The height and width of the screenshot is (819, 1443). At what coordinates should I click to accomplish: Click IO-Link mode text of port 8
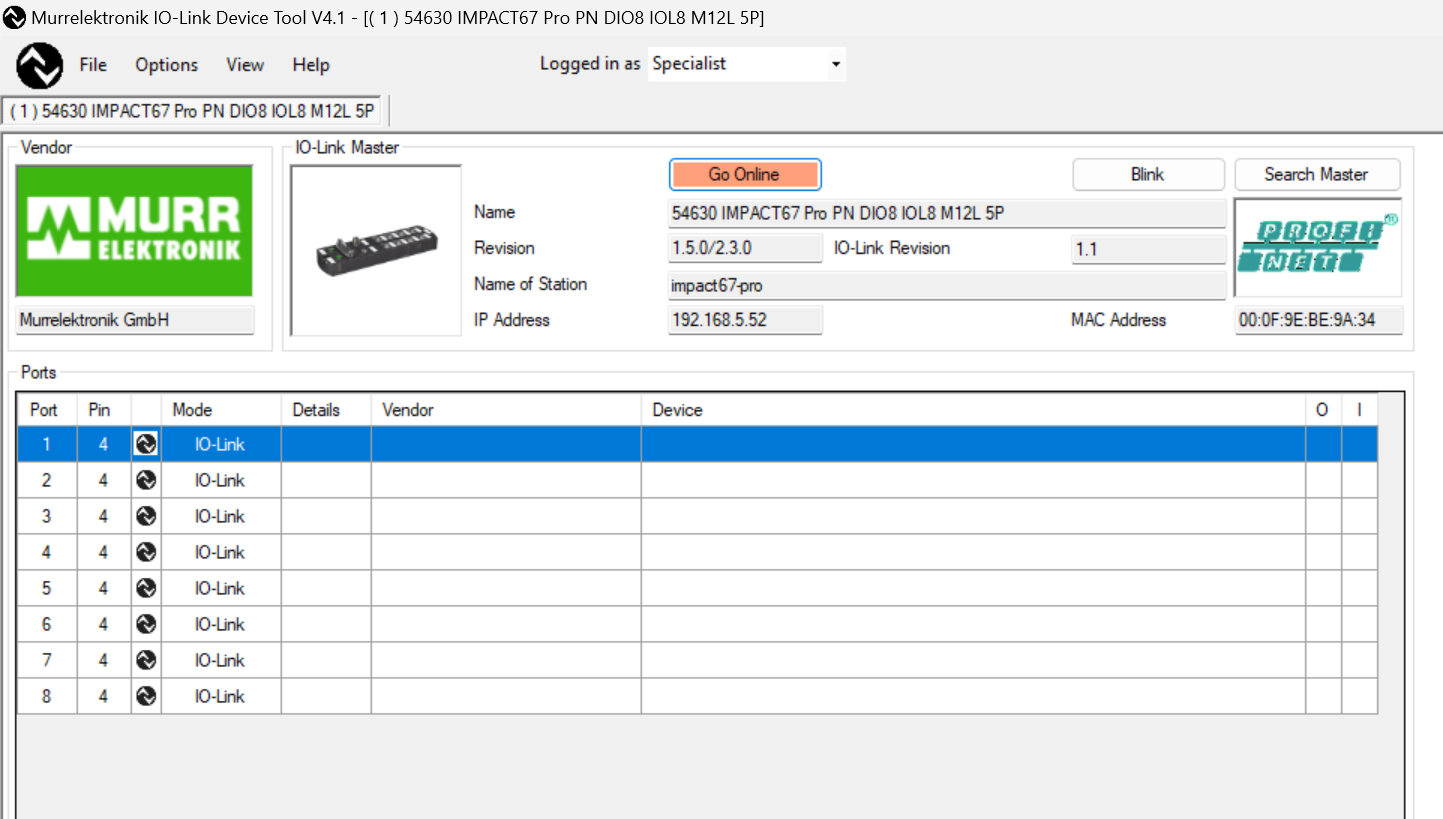click(x=220, y=696)
